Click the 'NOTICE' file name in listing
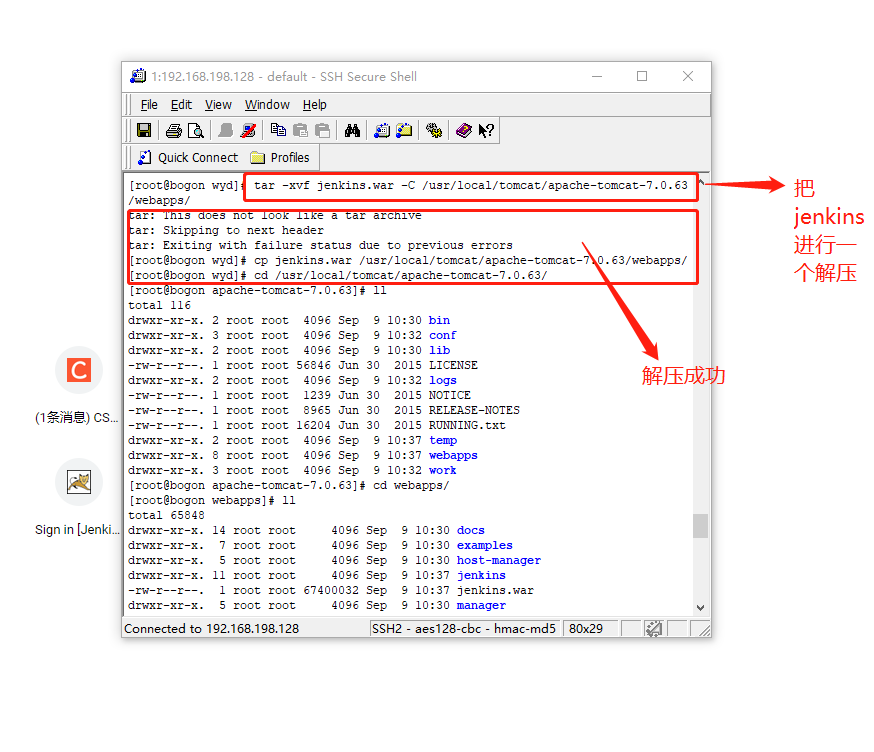The image size is (874, 752). pyautogui.click(x=450, y=395)
